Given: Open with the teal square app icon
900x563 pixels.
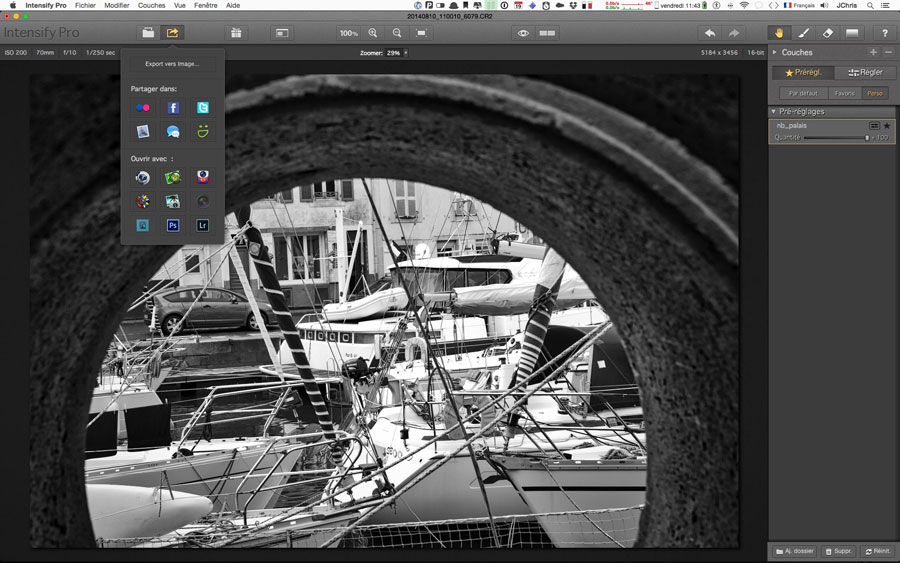Looking at the screenshot, I should 143,226.
